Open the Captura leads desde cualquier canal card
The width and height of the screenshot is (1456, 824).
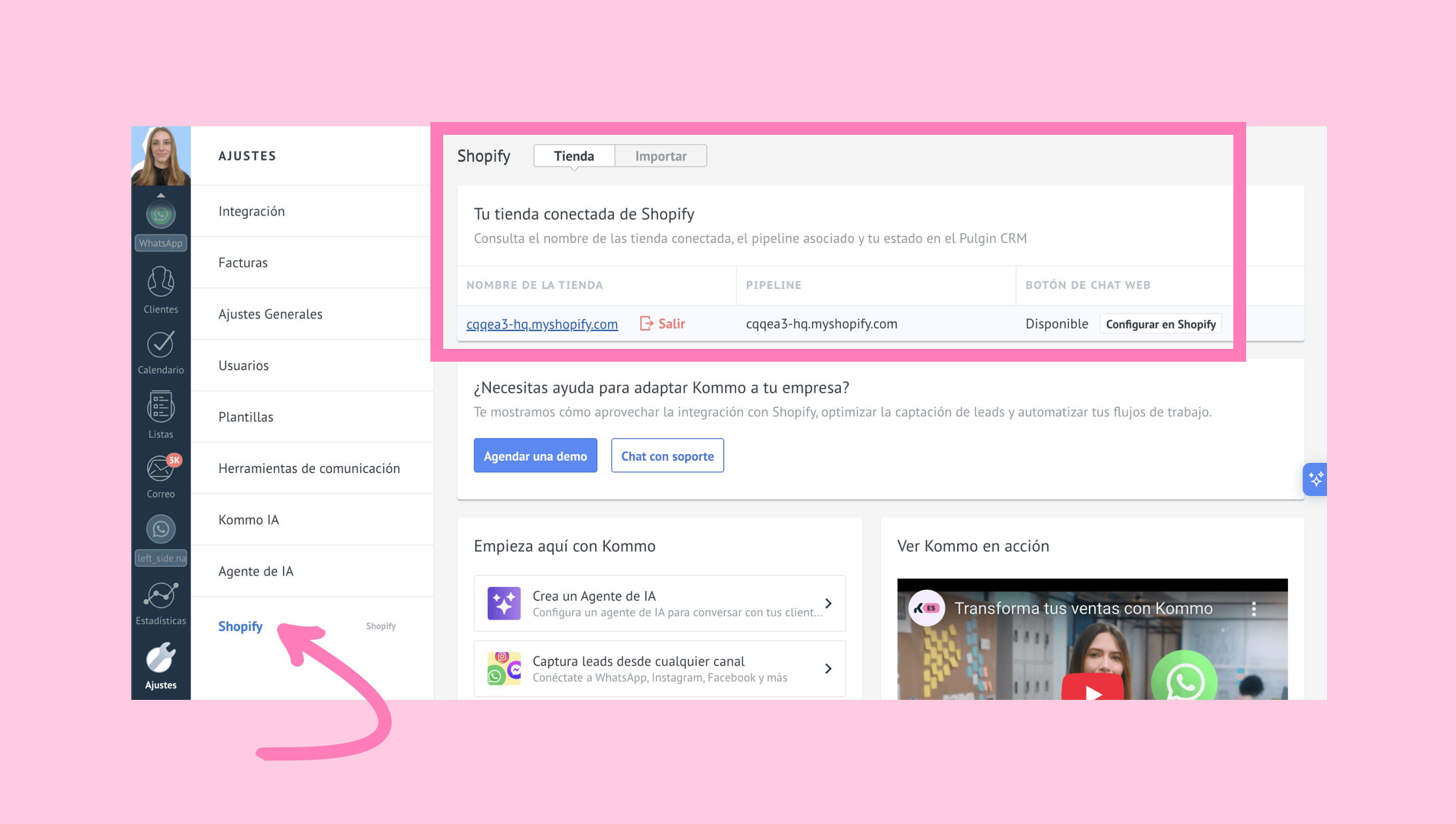pyautogui.click(x=659, y=668)
